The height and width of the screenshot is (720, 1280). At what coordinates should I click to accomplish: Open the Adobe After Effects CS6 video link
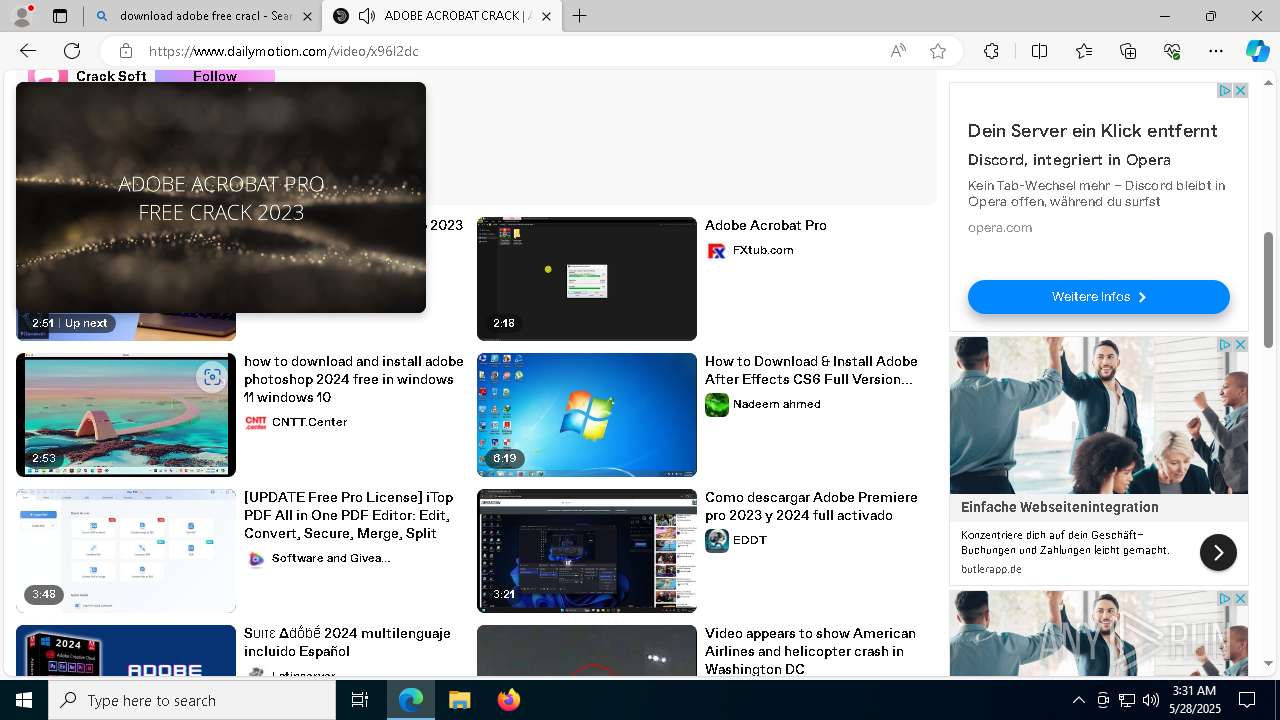tap(811, 370)
